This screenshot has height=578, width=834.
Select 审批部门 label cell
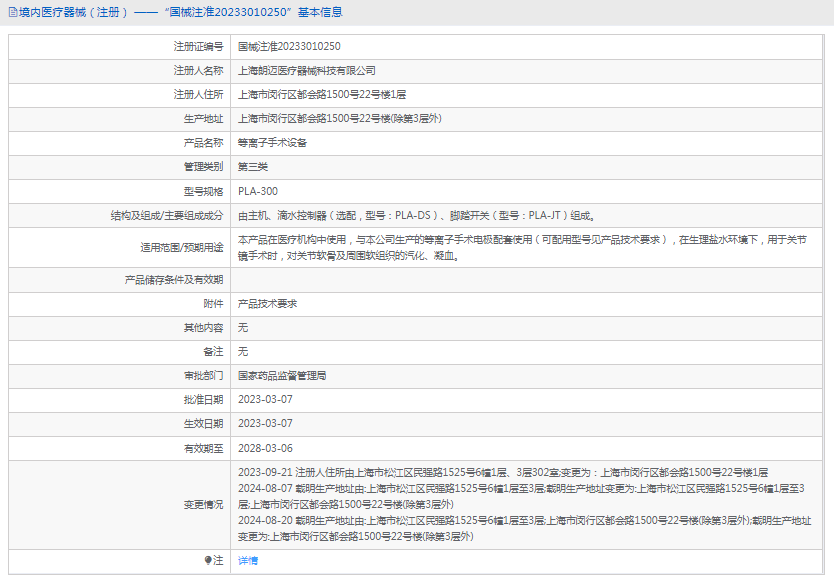(x=119, y=376)
